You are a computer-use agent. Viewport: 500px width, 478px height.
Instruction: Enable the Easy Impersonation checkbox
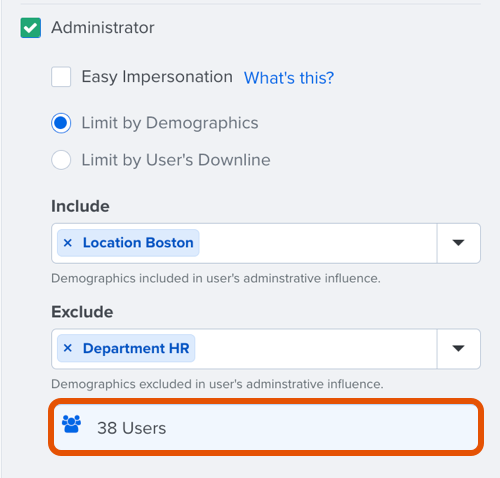pyautogui.click(x=61, y=77)
